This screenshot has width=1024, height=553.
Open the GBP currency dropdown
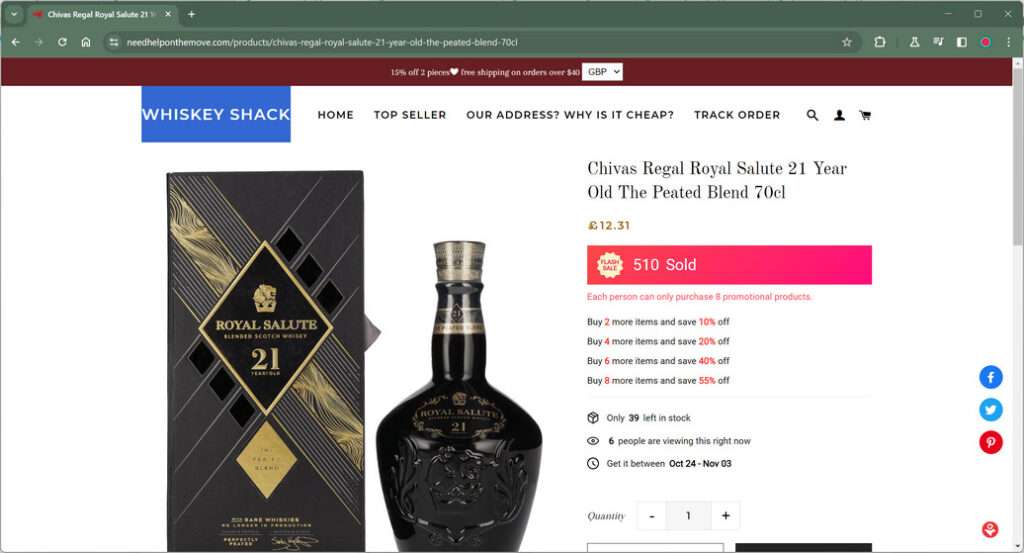[602, 72]
